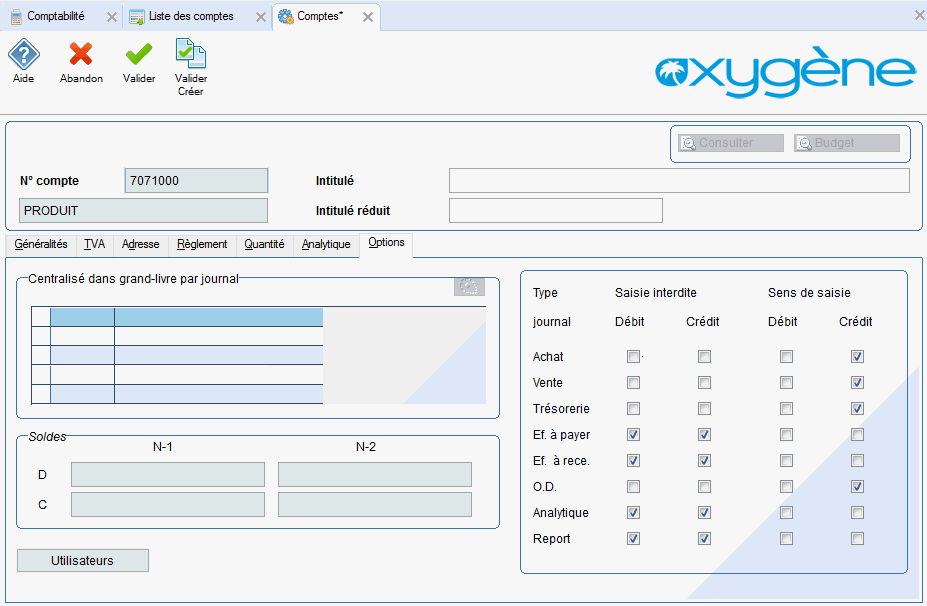
Task: Click the Utilisateurs button
Action: point(83,561)
